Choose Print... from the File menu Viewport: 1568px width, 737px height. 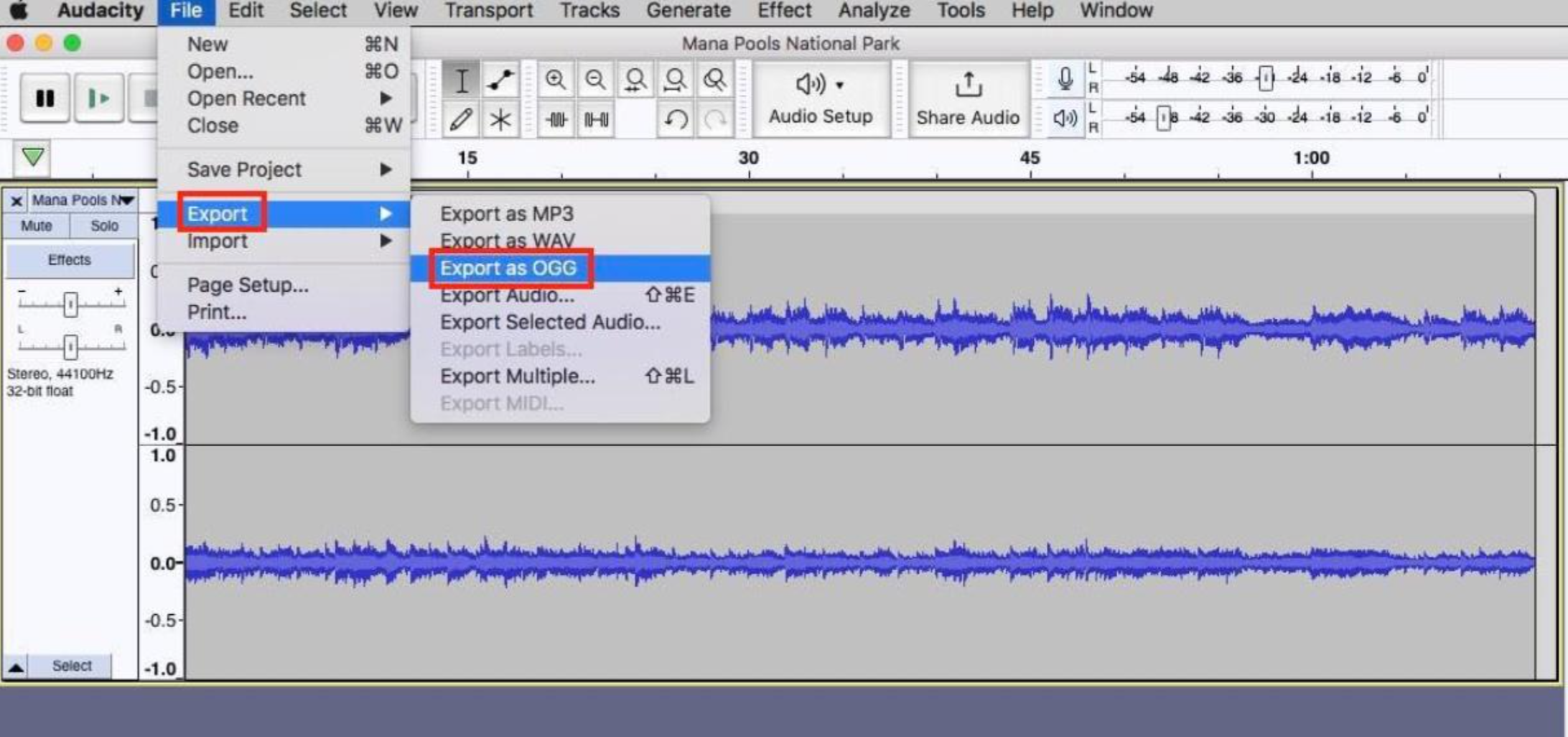(284, 312)
